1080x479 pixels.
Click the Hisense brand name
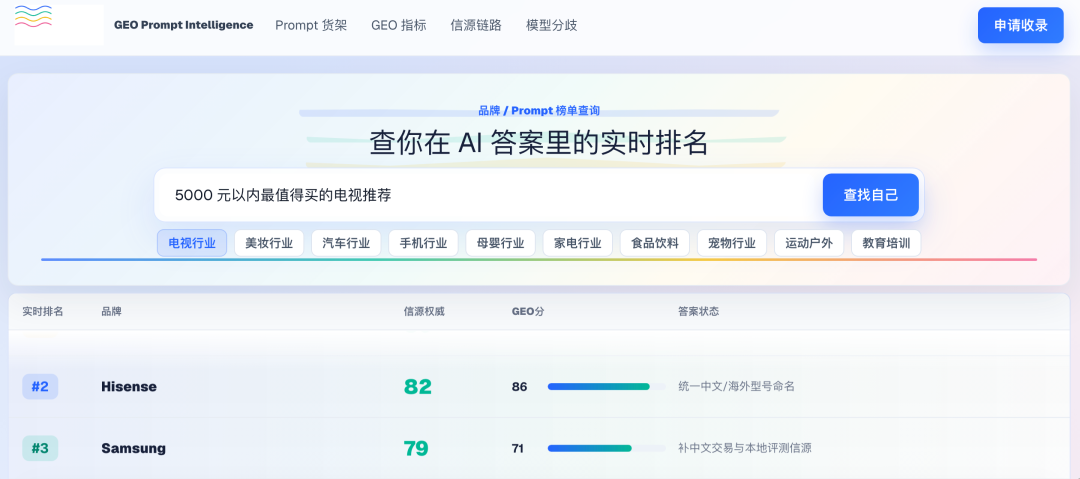129,387
